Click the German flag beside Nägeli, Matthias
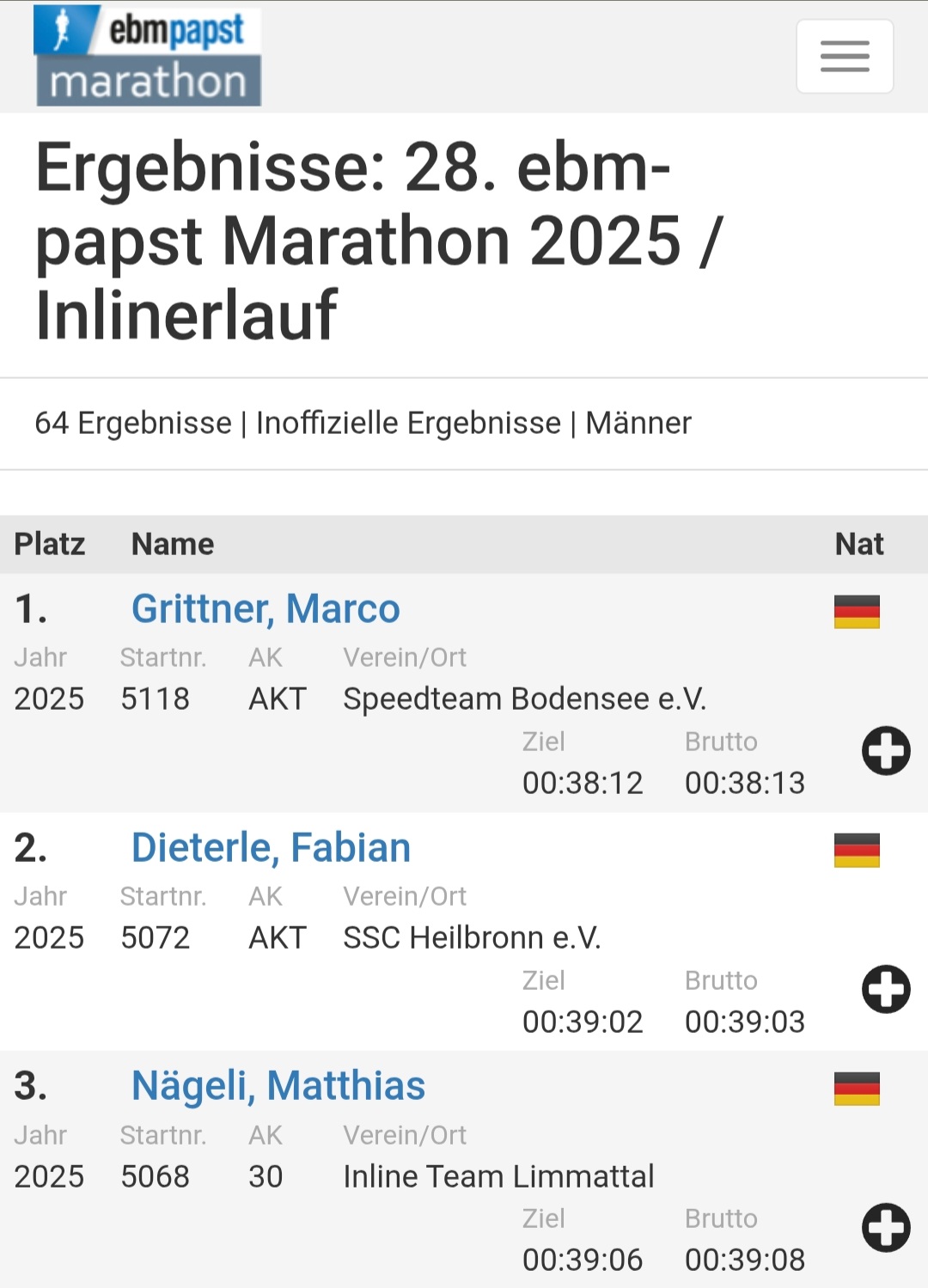 (857, 1089)
